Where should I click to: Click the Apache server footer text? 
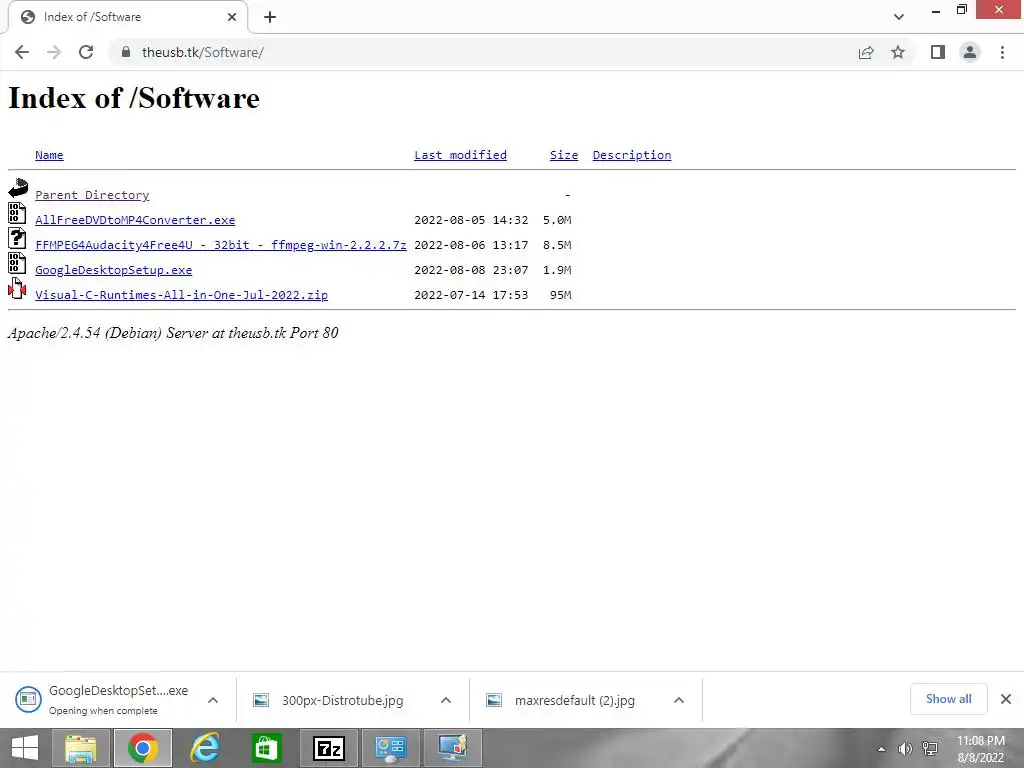(x=173, y=332)
